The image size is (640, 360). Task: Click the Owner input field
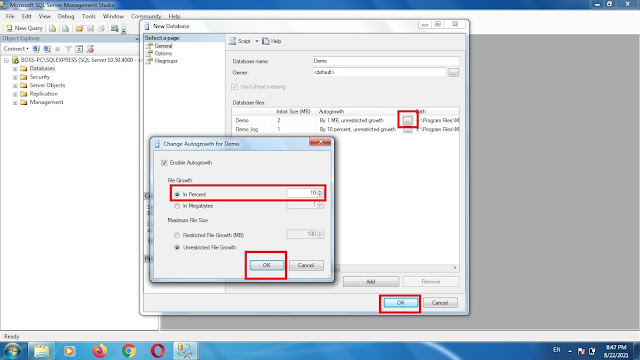point(379,72)
